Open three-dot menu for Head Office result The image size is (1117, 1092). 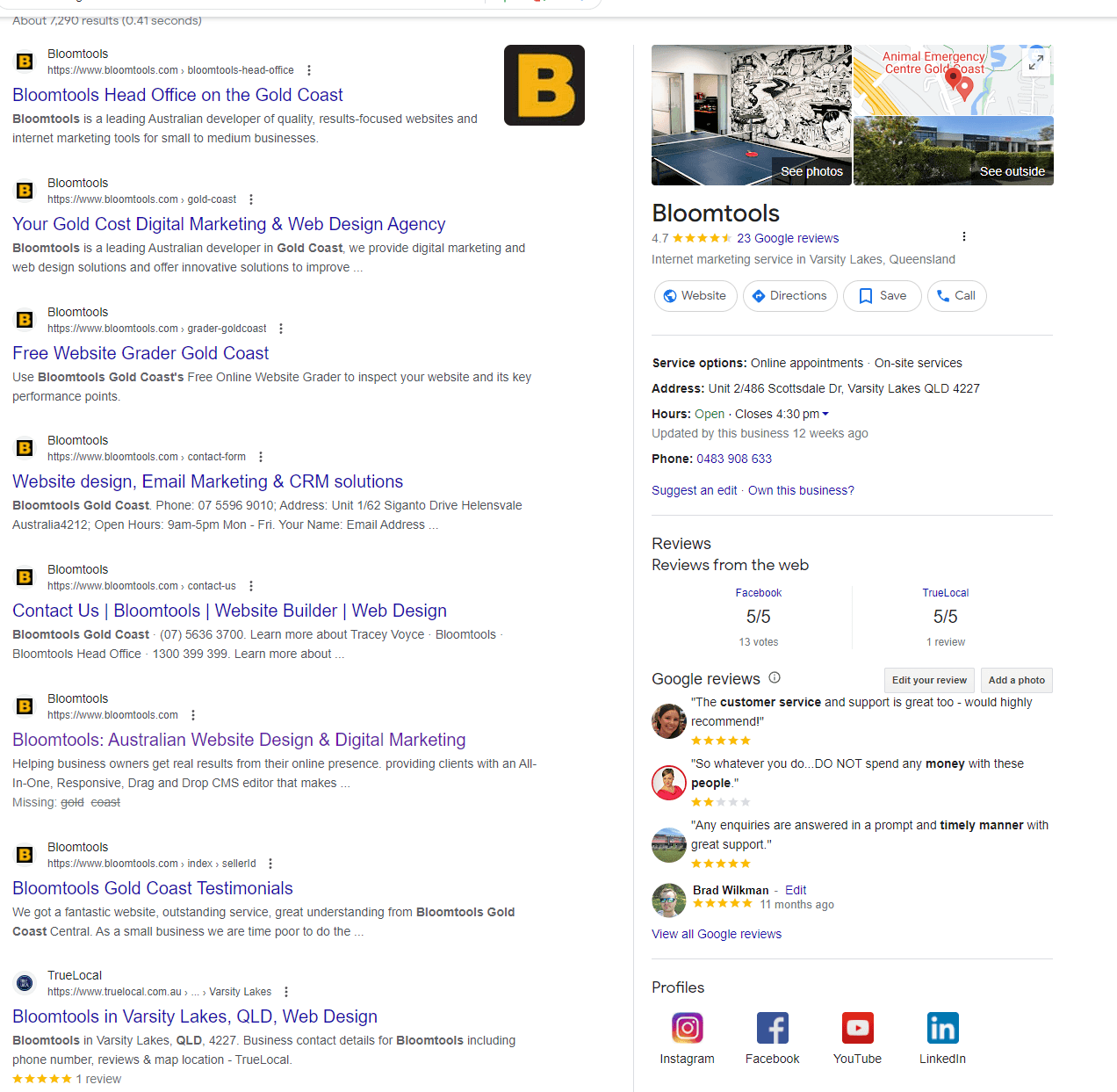pyautogui.click(x=308, y=70)
